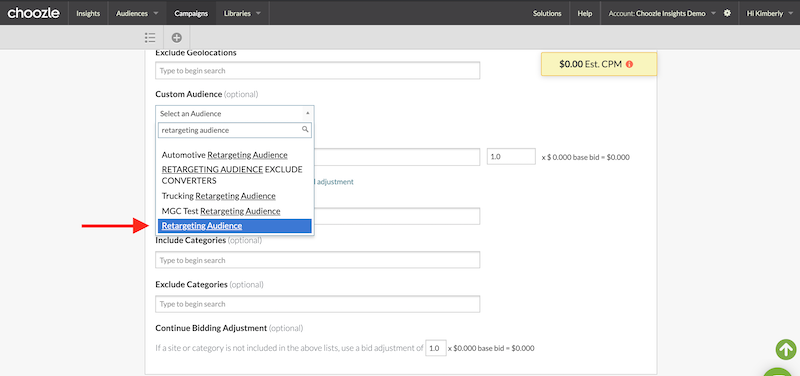Click the Include Categories search field
800x376 pixels.
coord(317,260)
